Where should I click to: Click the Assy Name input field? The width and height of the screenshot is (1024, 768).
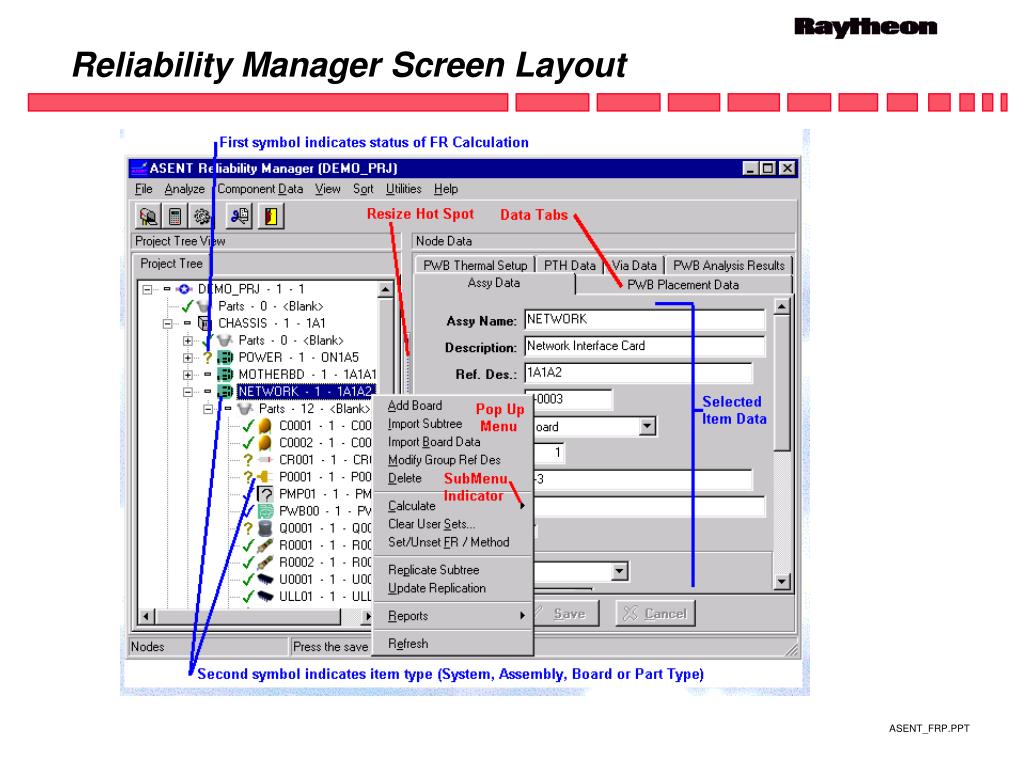[x=645, y=319]
